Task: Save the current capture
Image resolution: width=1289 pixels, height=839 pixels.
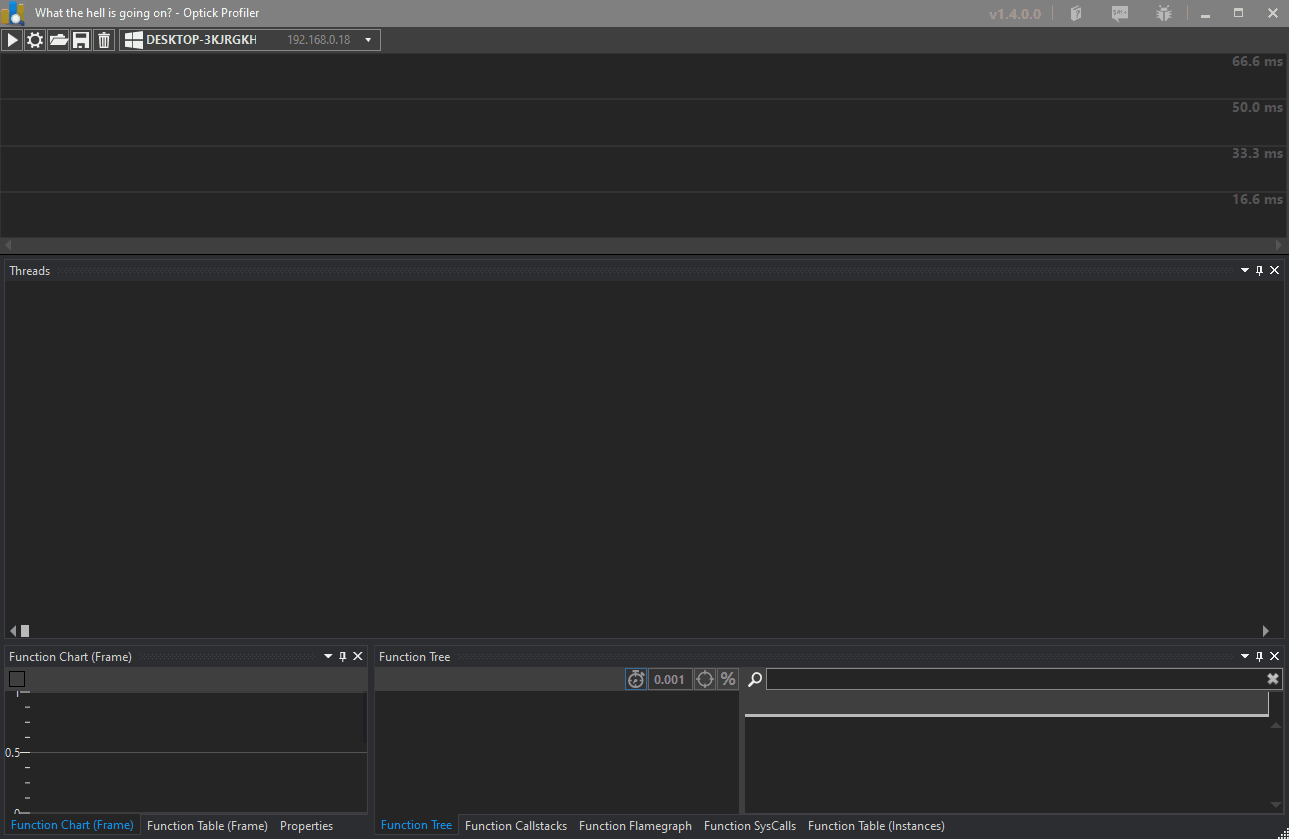Action: pyautogui.click(x=81, y=40)
